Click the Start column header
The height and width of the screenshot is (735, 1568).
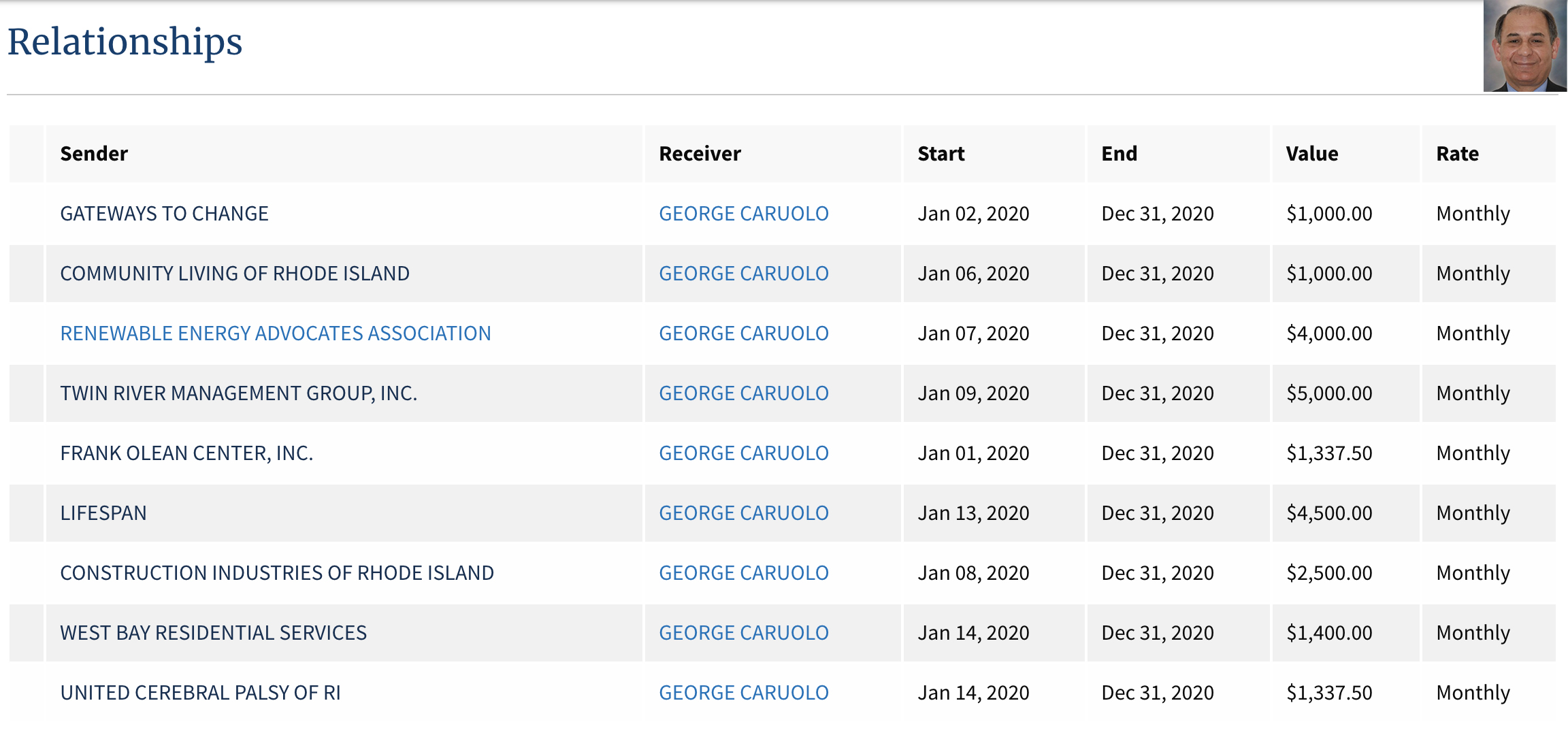[x=941, y=154]
